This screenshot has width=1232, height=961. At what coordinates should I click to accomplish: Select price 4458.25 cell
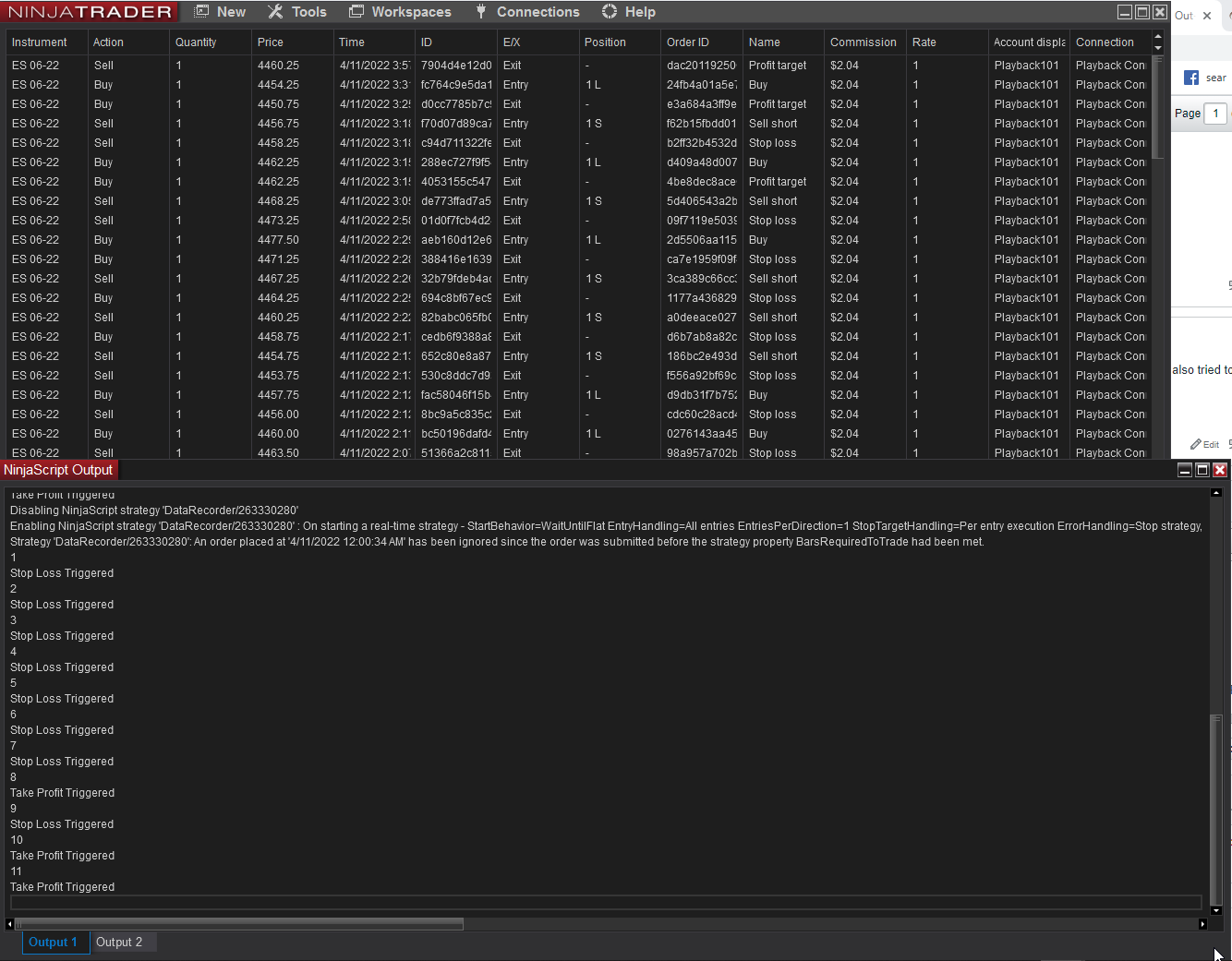pyautogui.click(x=292, y=143)
